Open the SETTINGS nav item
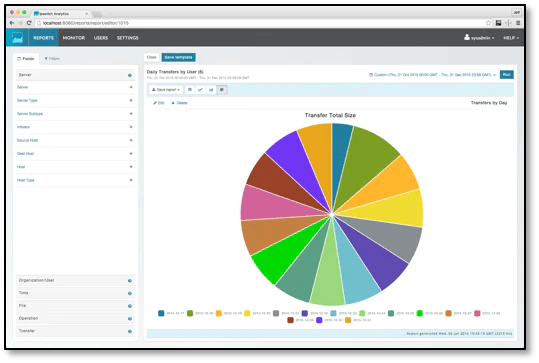 128,38
